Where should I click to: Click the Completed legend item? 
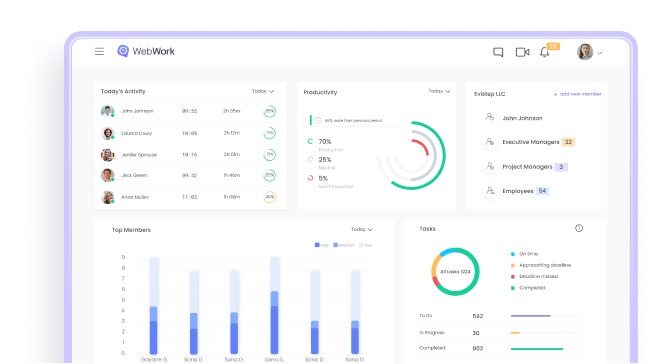(x=528, y=288)
